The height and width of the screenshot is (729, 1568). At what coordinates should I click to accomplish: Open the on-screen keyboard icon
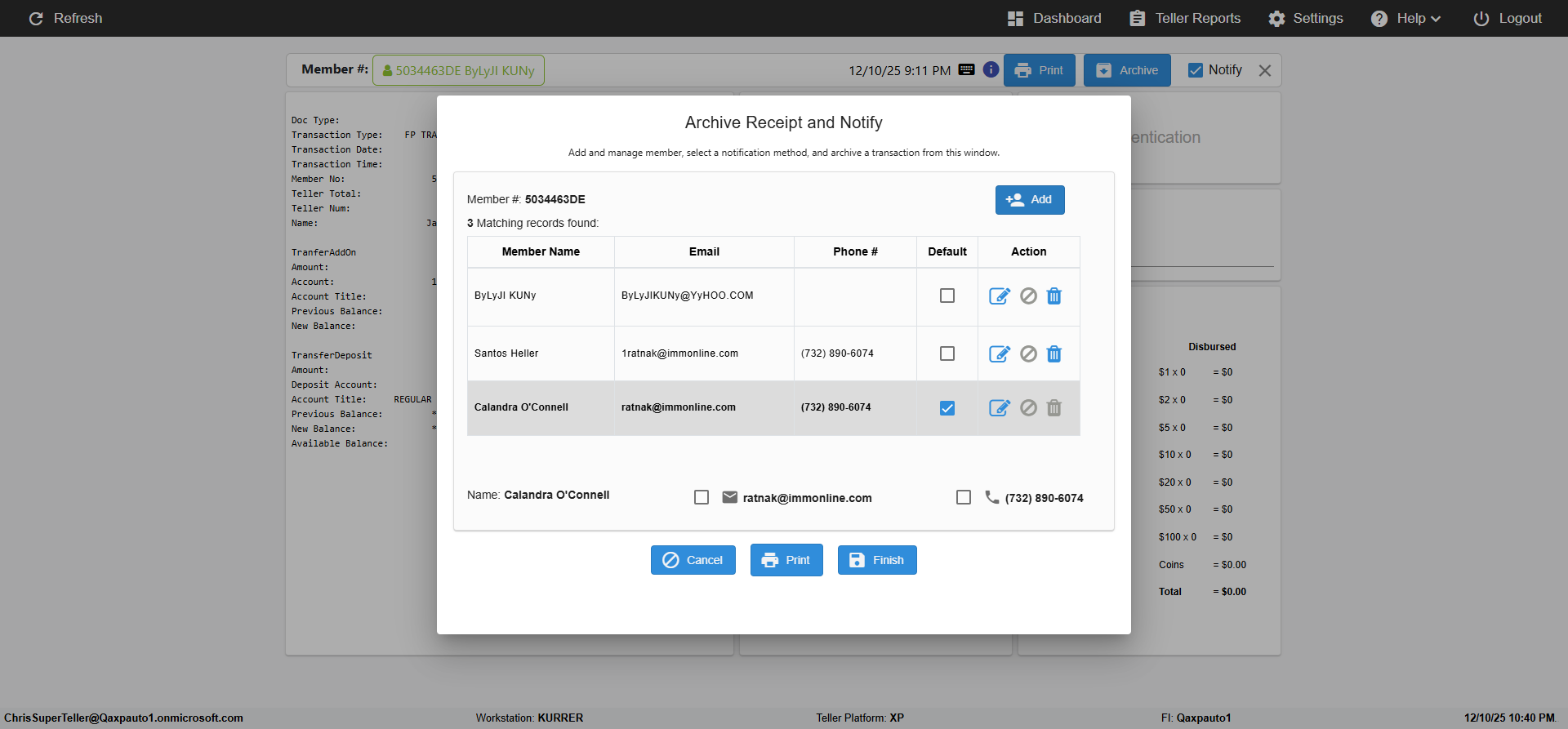pos(966,70)
